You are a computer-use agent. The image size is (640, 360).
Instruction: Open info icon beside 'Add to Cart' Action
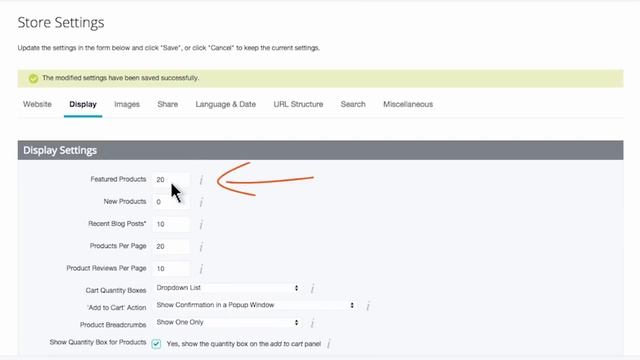368,306
